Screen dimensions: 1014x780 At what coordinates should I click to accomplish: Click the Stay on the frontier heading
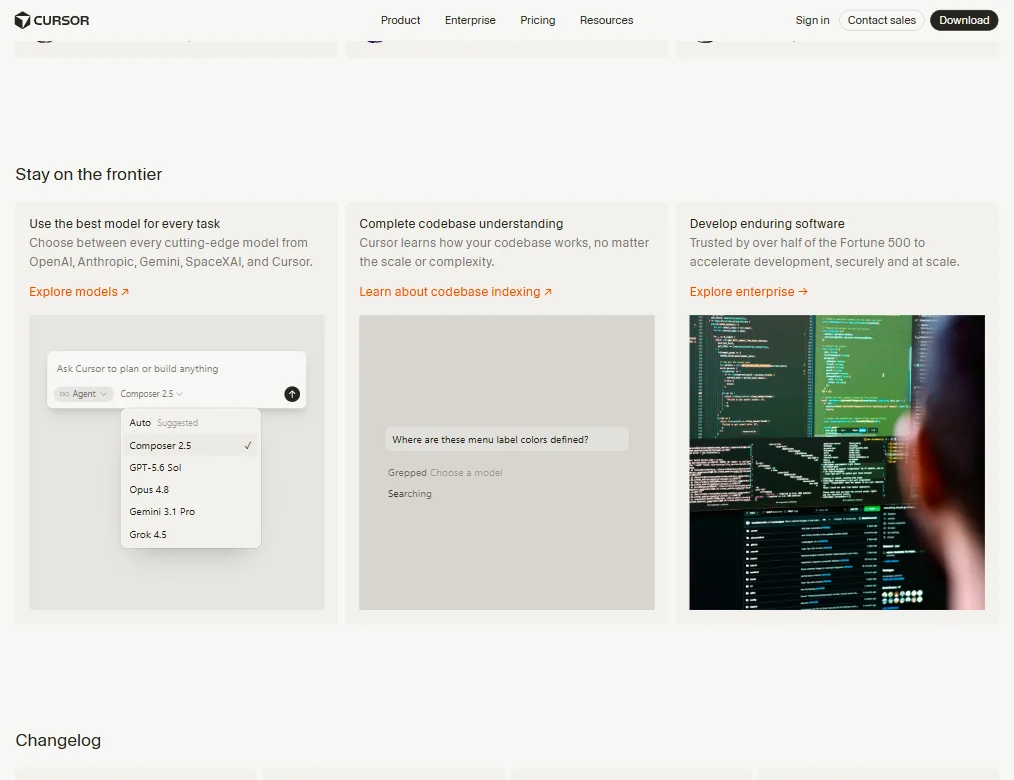coord(89,174)
